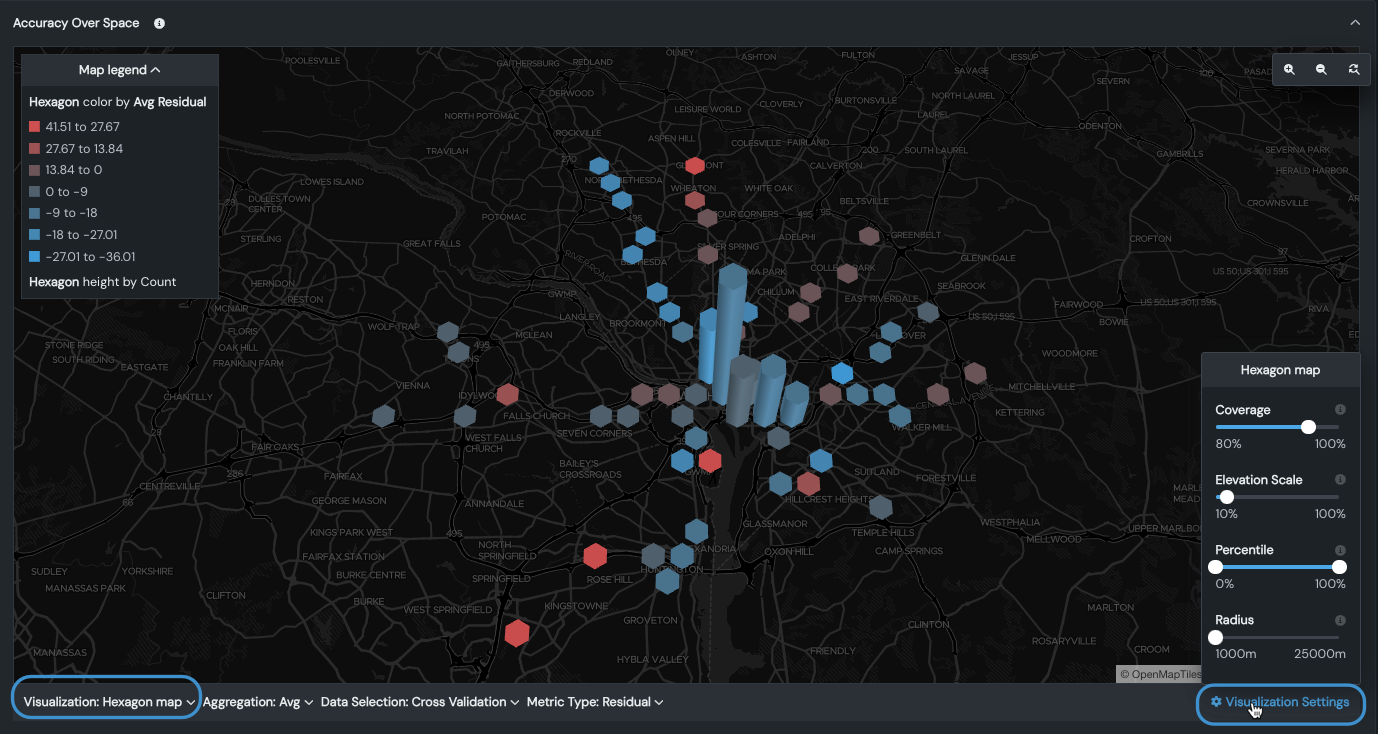The height and width of the screenshot is (734, 1378).
Task: Open Data Selection: Cross Validation dropdown
Action: pos(419,702)
